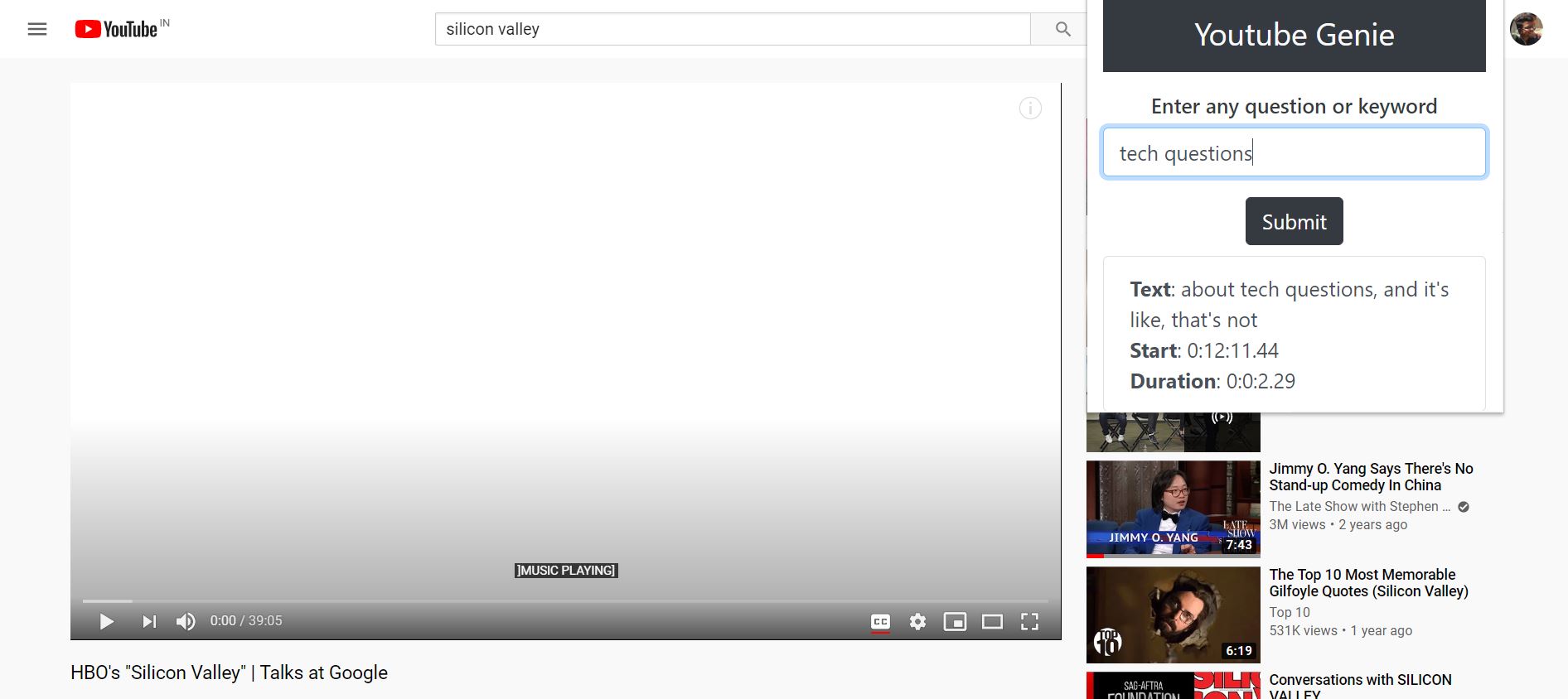Image resolution: width=1568 pixels, height=699 pixels.
Task: Open Top 10 Gilfoyle Quotes video title
Action: point(1367,582)
